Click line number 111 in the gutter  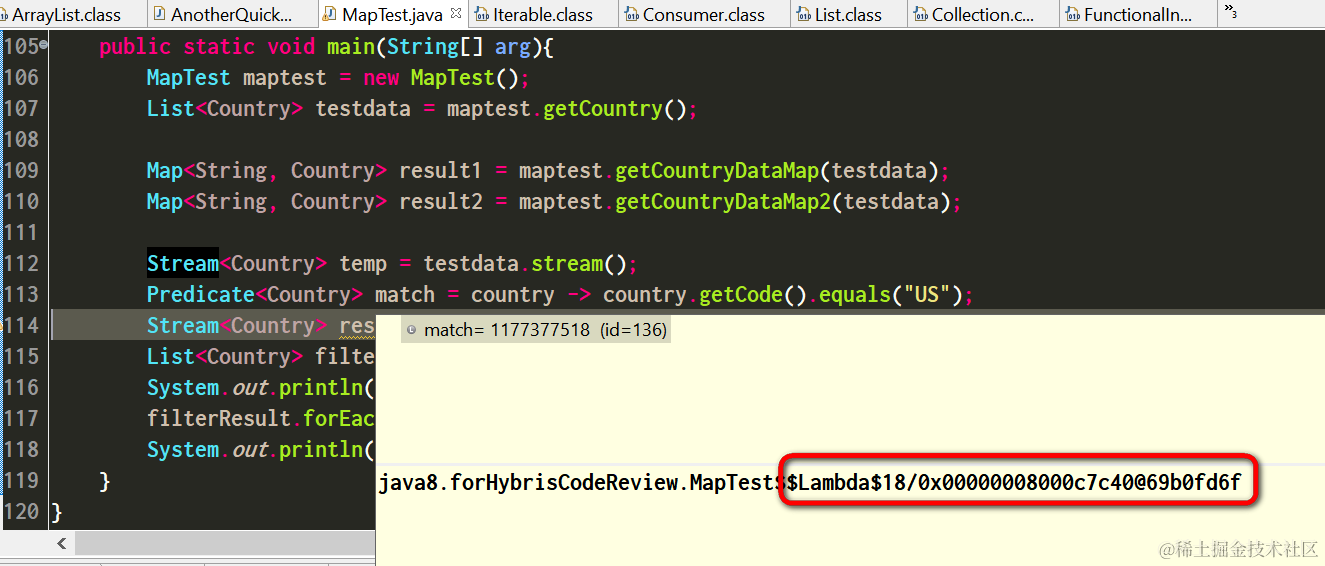20,232
